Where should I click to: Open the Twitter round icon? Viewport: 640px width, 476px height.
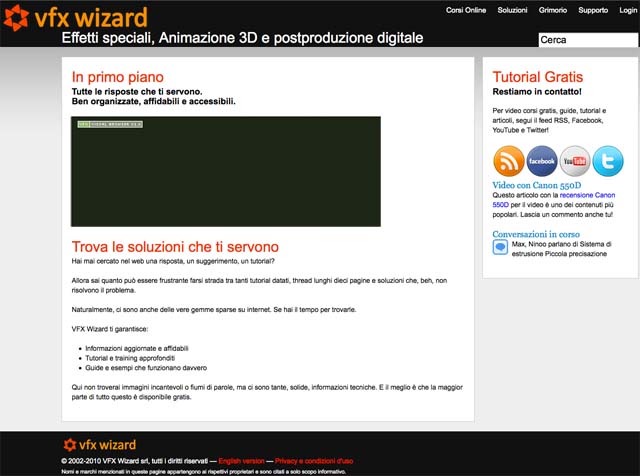(x=608, y=161)
